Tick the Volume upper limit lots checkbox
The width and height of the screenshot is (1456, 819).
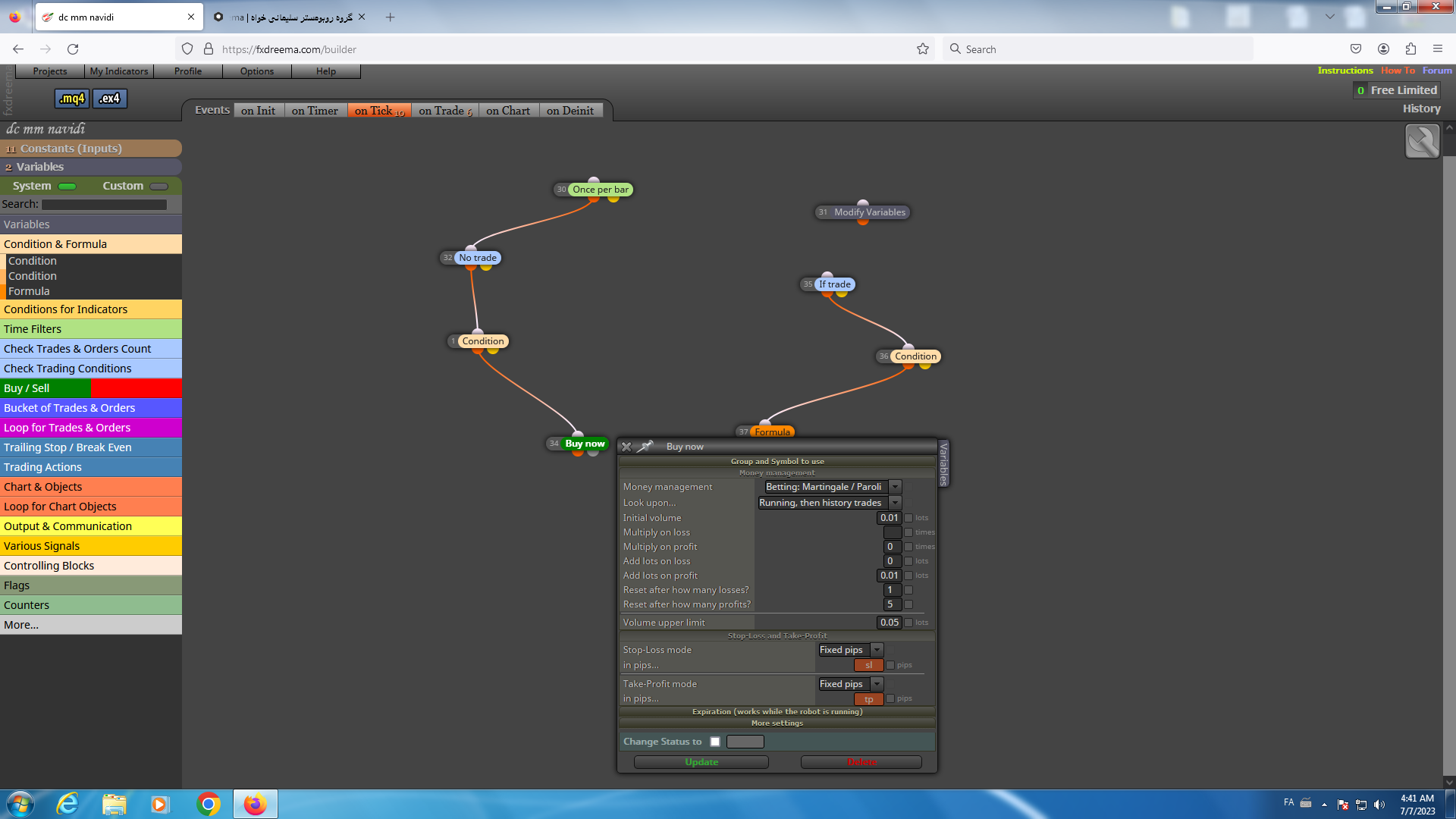click(908, 623)
